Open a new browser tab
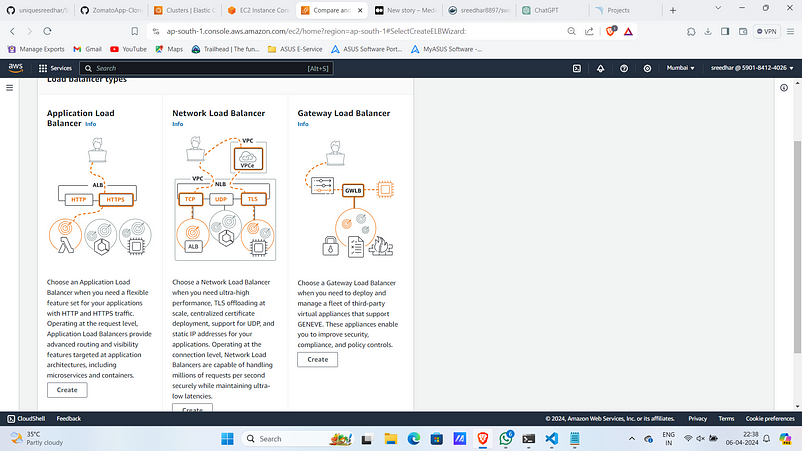The width and height of the screenshot is (802, 451). click(x=673, y=10)
